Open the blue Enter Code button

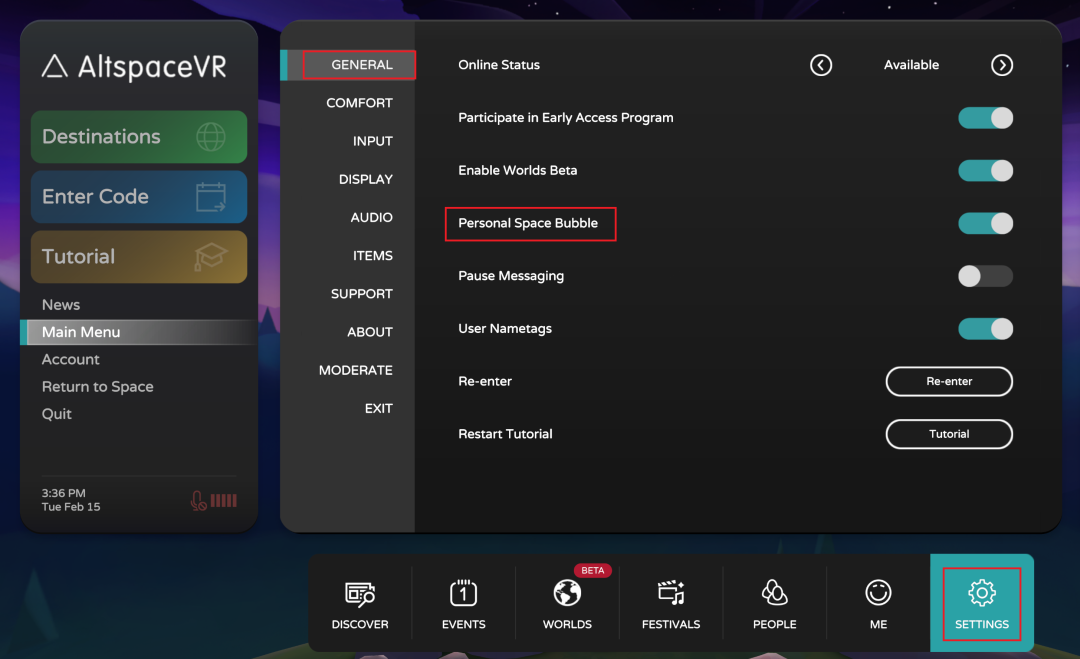coord(138,196)
